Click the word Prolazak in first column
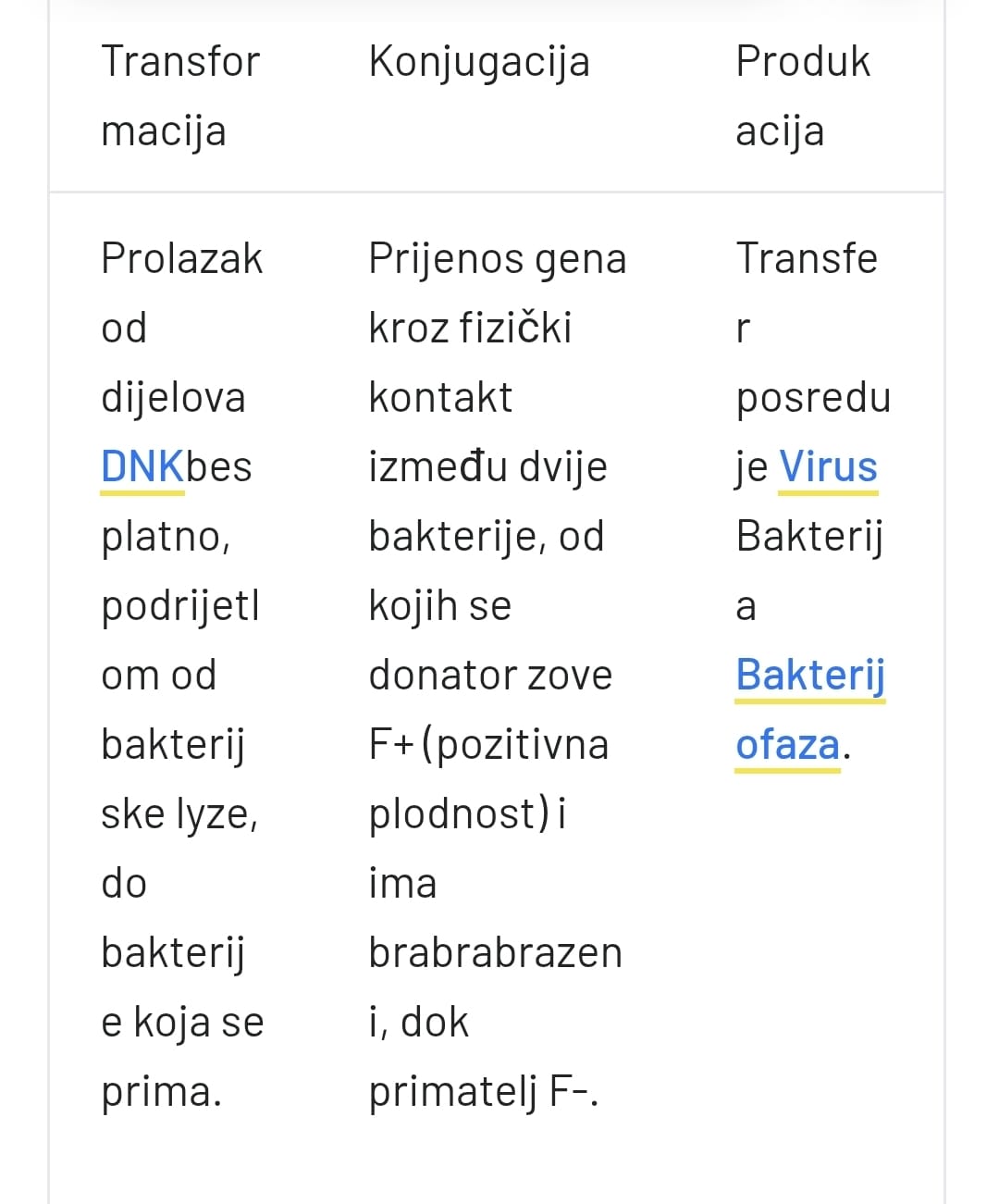This screenshot has height=1204, width=999. pyautogui.click(x=181, y=258)
